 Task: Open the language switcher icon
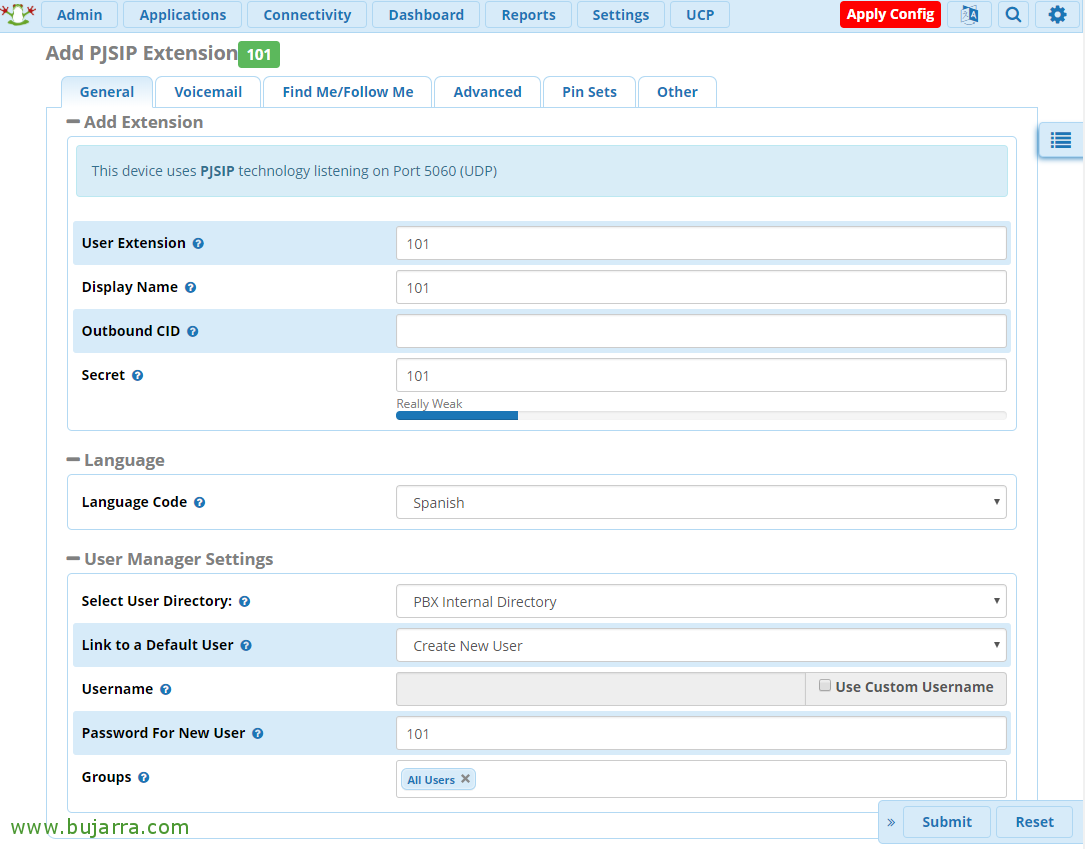click(x=969, y=15)
